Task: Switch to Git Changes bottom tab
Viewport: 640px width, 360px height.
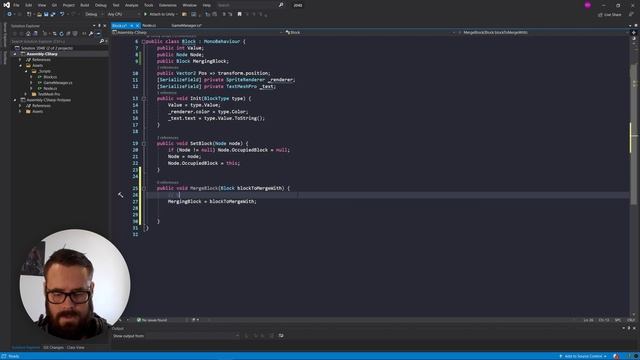Action: pyautogui.click(x=53, y=348)
